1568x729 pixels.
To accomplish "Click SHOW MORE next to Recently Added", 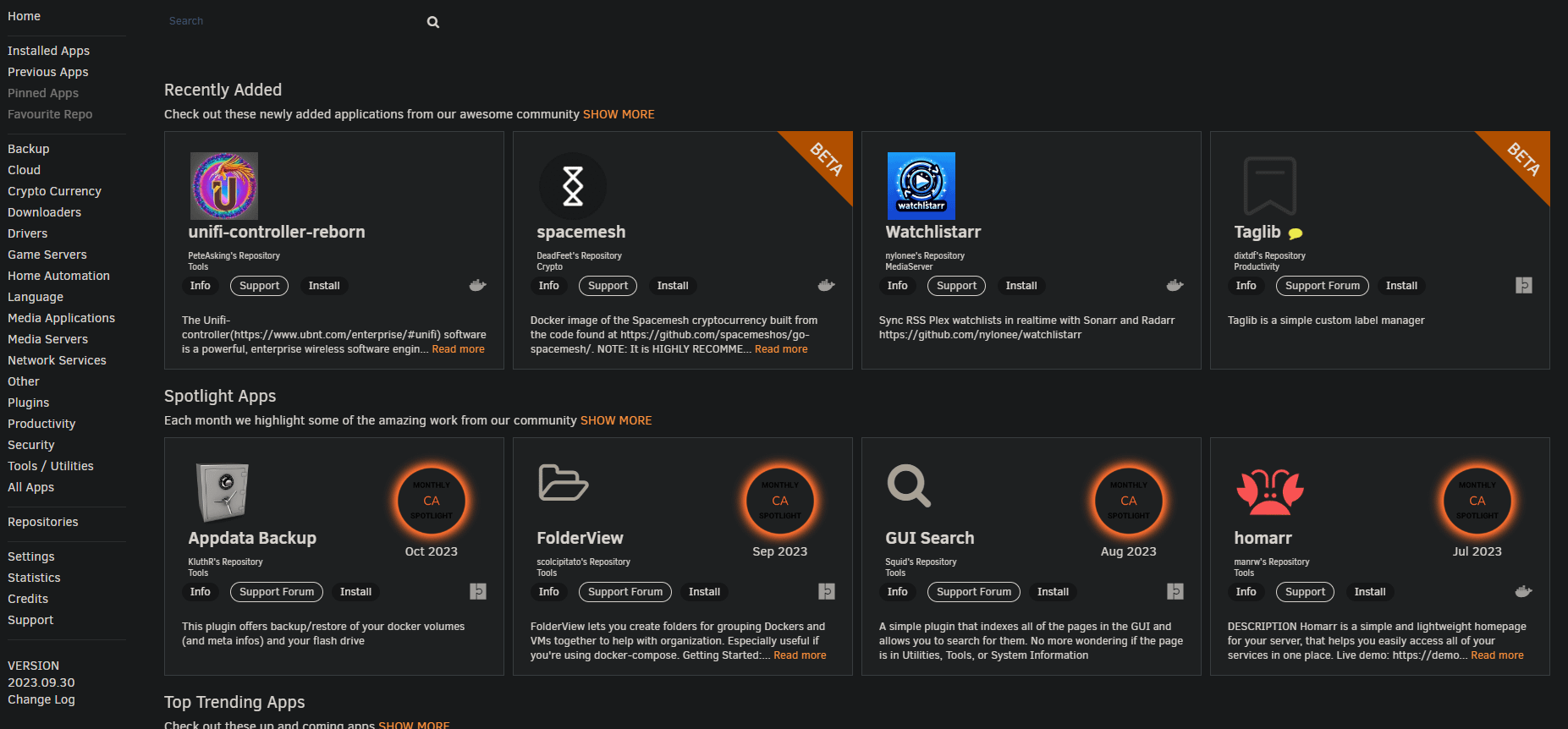I will coord(618,114).
